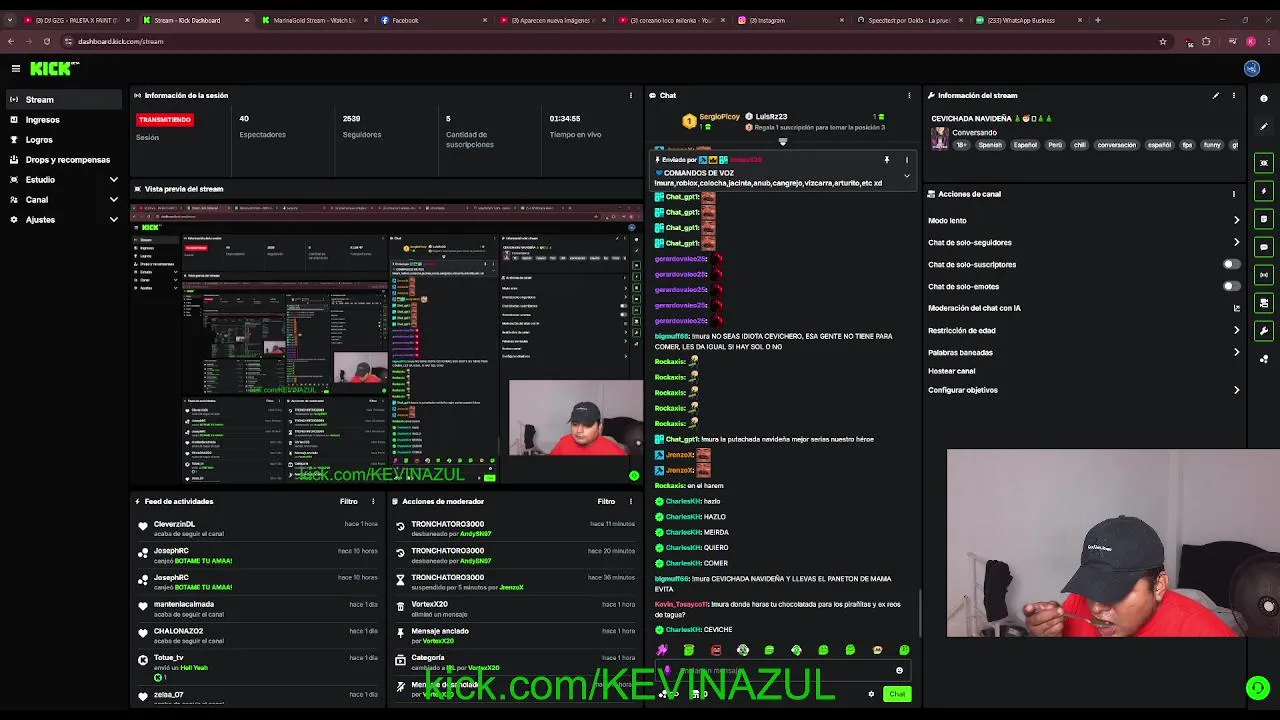
Task: Open Logros in sidebar
Action: 64,139
